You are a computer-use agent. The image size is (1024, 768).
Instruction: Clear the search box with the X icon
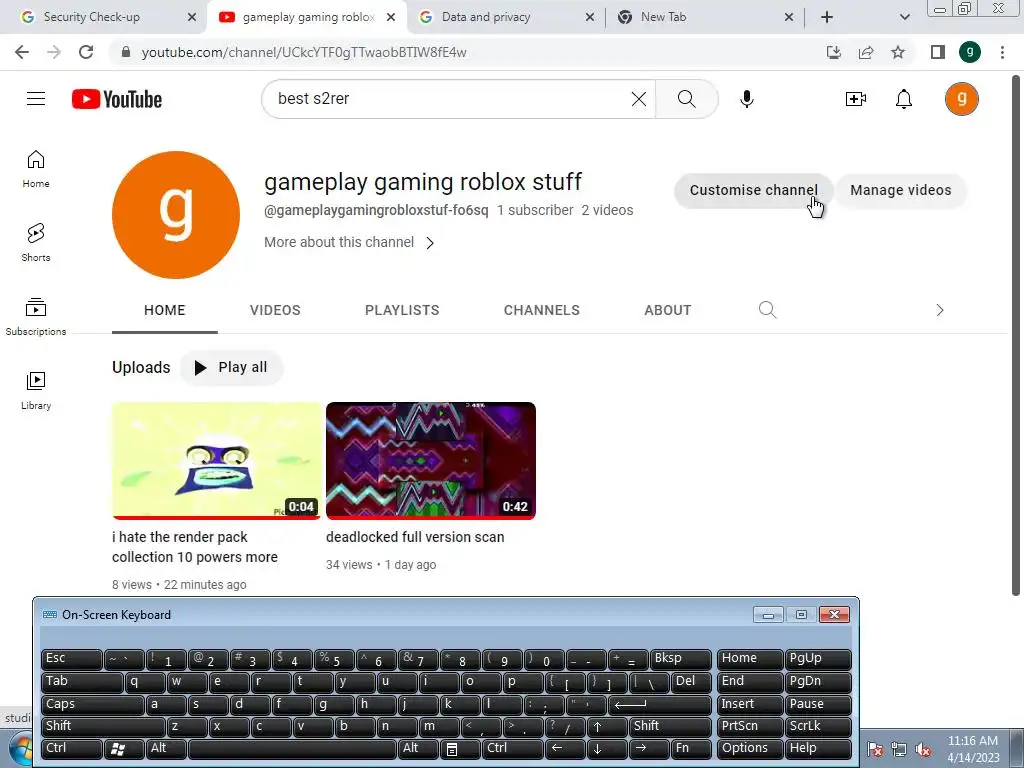click(x=639, y=99)
